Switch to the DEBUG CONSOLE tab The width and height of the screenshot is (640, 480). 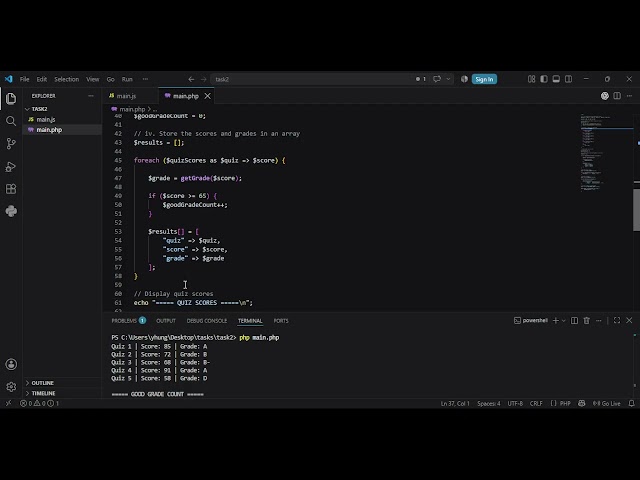(207, 321)
